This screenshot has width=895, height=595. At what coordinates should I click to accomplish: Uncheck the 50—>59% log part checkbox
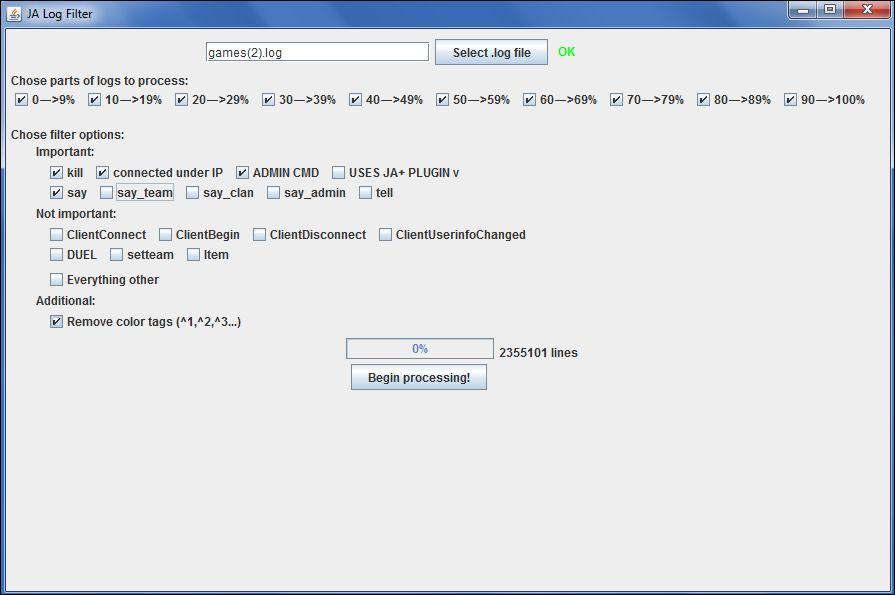pos(443,100)
